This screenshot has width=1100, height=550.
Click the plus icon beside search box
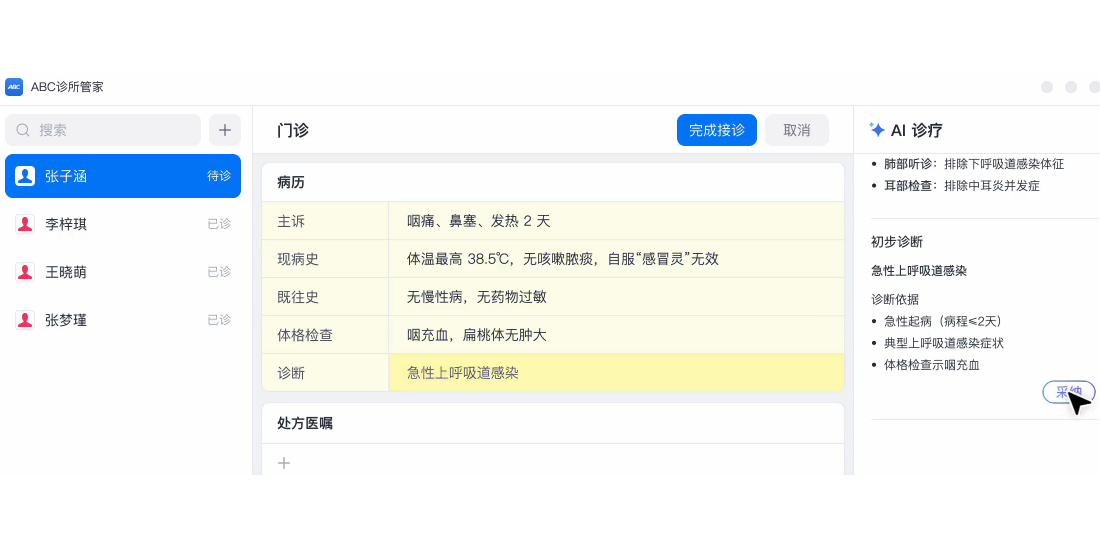[224, 130]
